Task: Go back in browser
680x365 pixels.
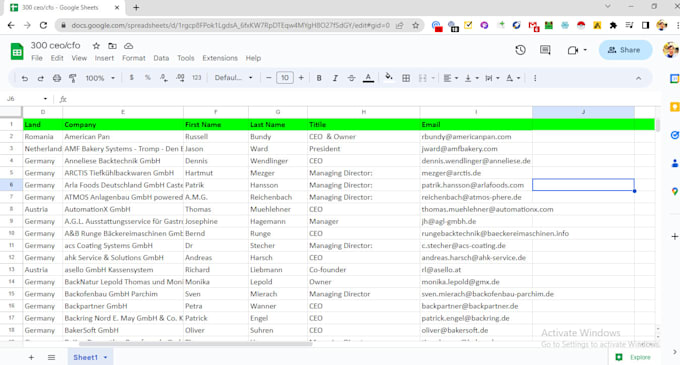Action: (11, 25)
